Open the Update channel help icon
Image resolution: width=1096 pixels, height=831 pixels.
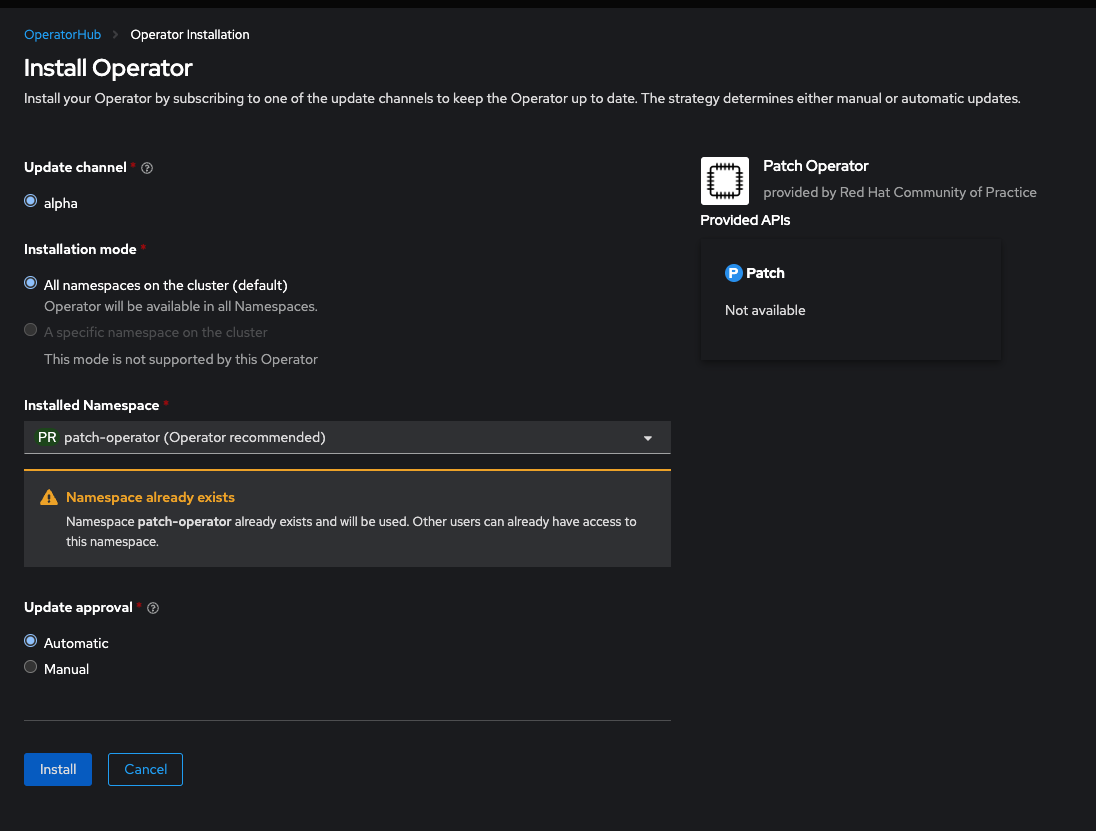coord(146,167)
